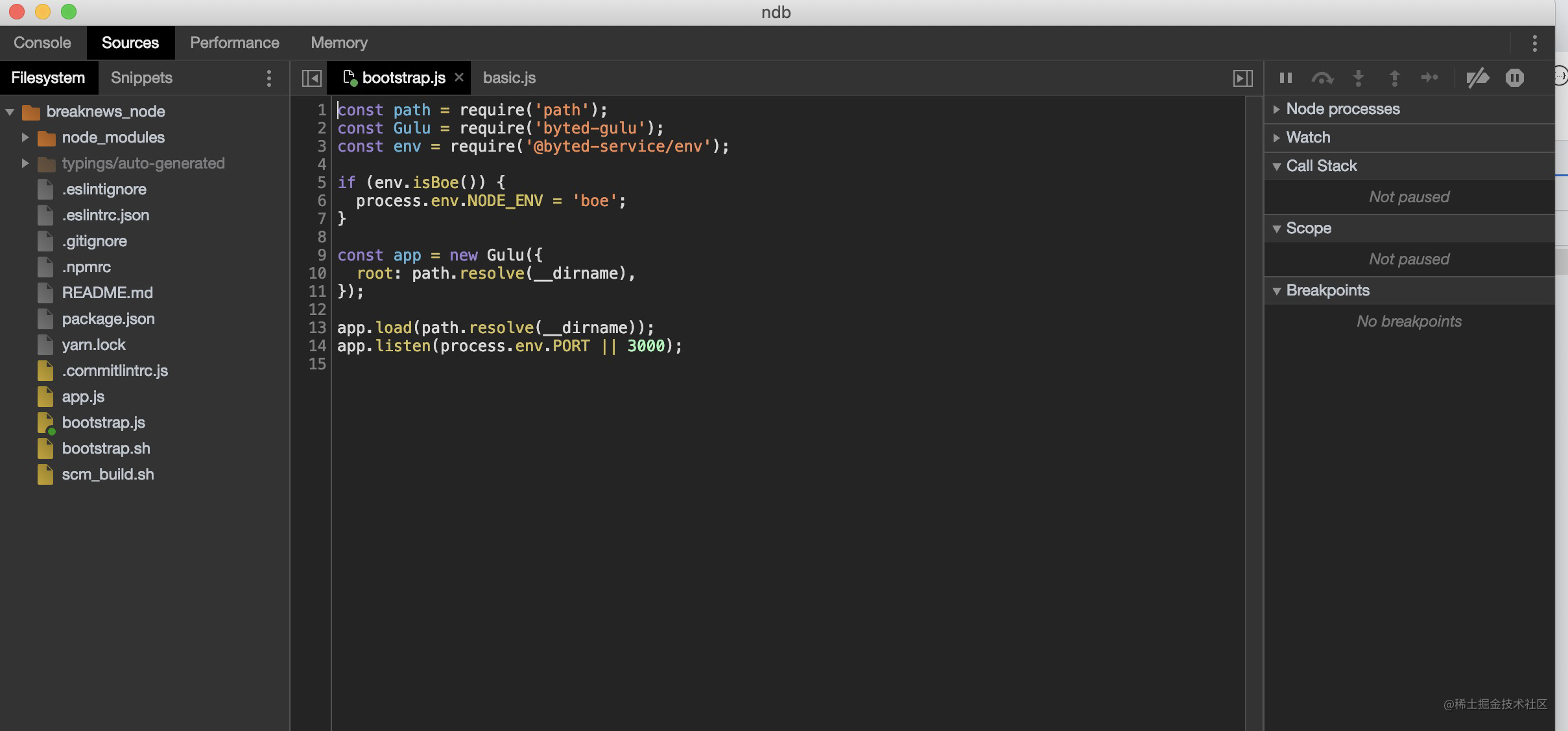Open .npmrc file
Image resolution: width=1568 pixels, height=731 pixels.
coord(86,267)
